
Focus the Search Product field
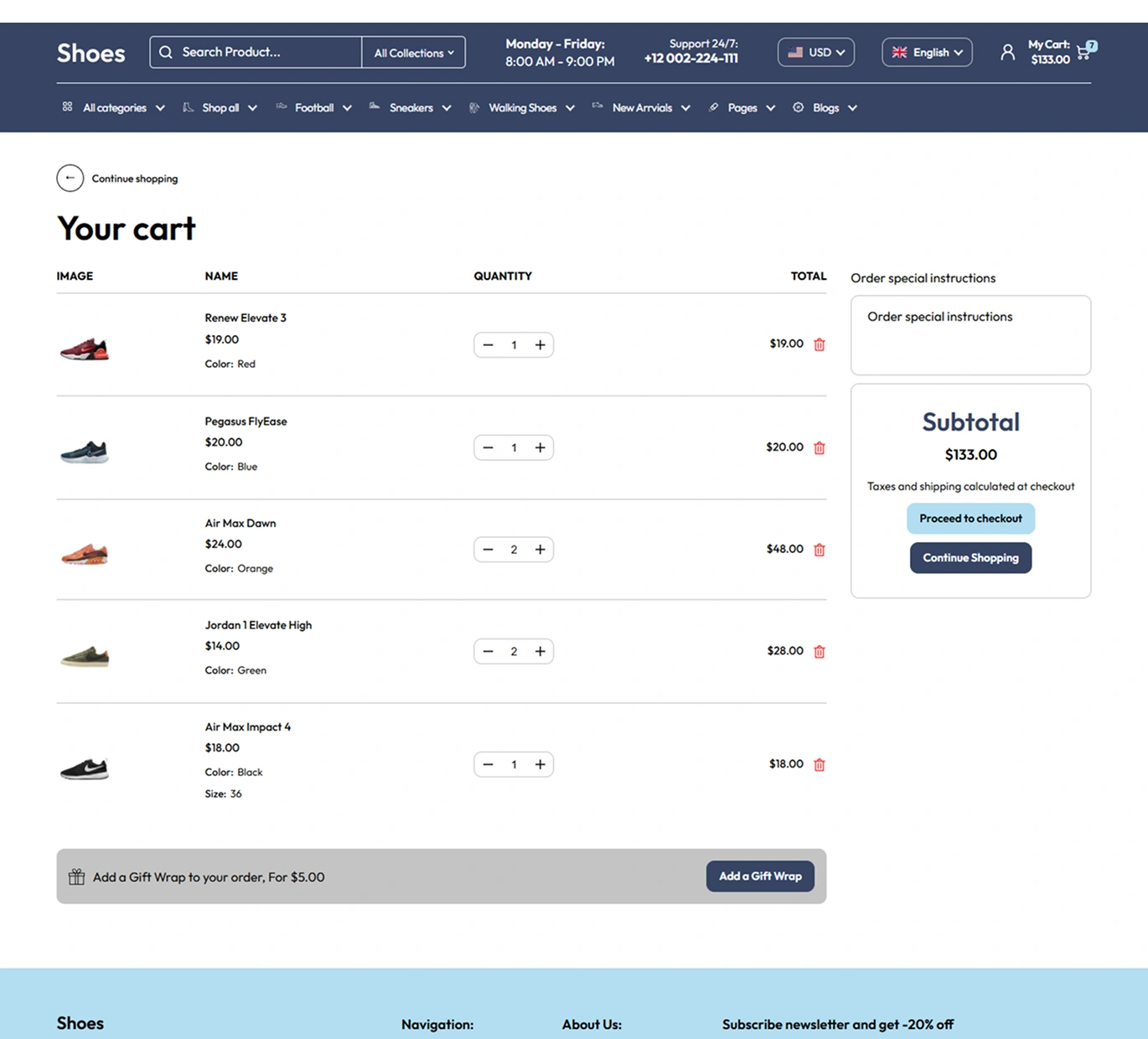256,52
